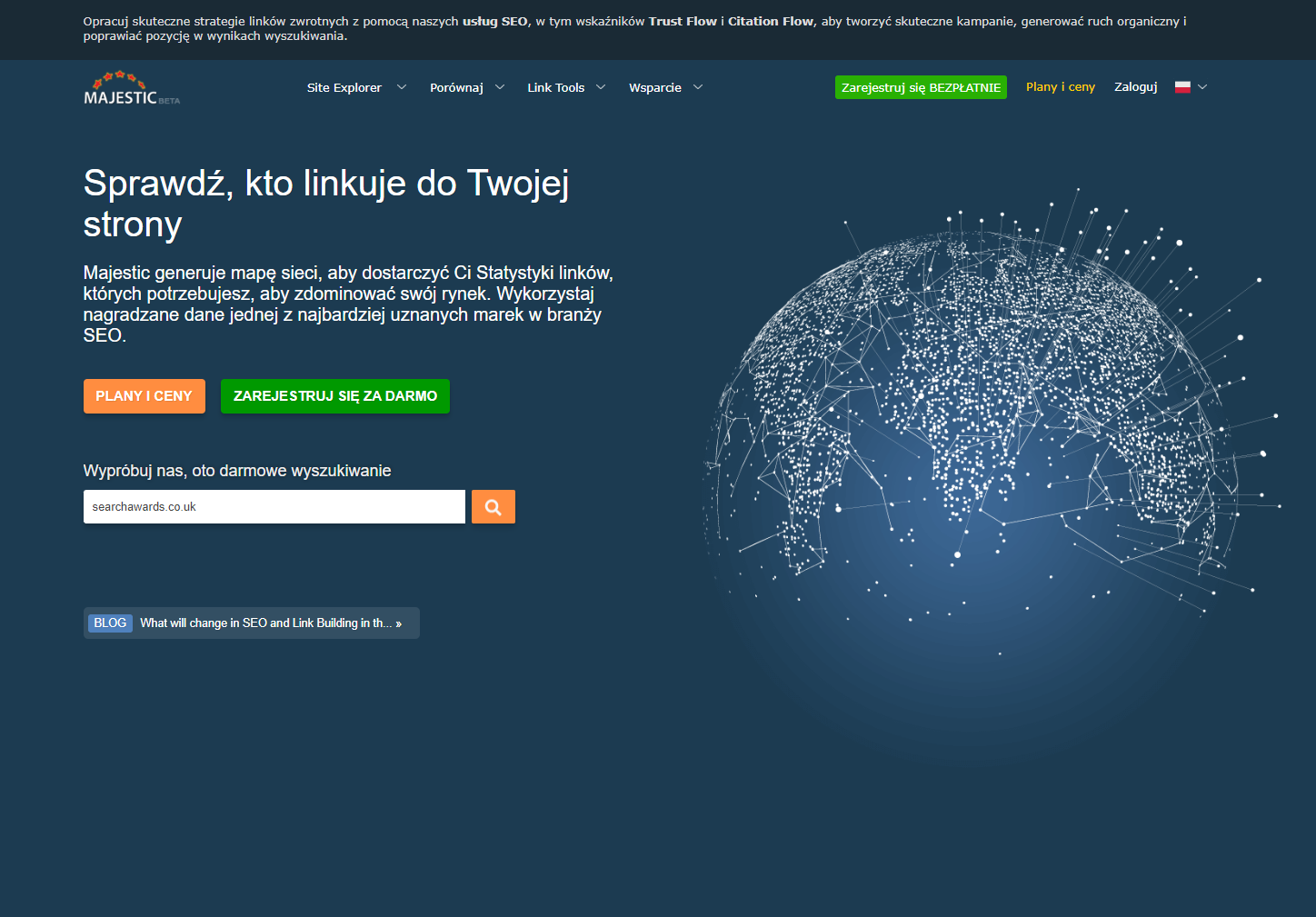Open the yellow Plany i ceny link
Image resolution: width=1316 pixels, height=917 pixels.
click(1061, 87)
